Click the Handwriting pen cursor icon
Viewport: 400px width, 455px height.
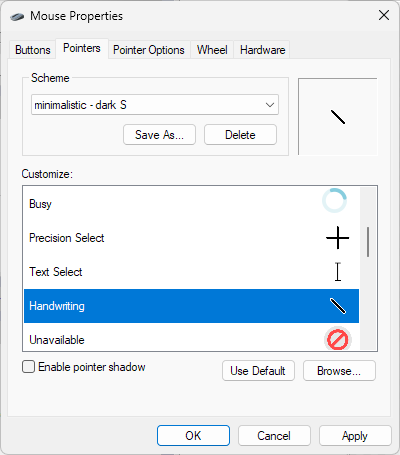[338, 306]
